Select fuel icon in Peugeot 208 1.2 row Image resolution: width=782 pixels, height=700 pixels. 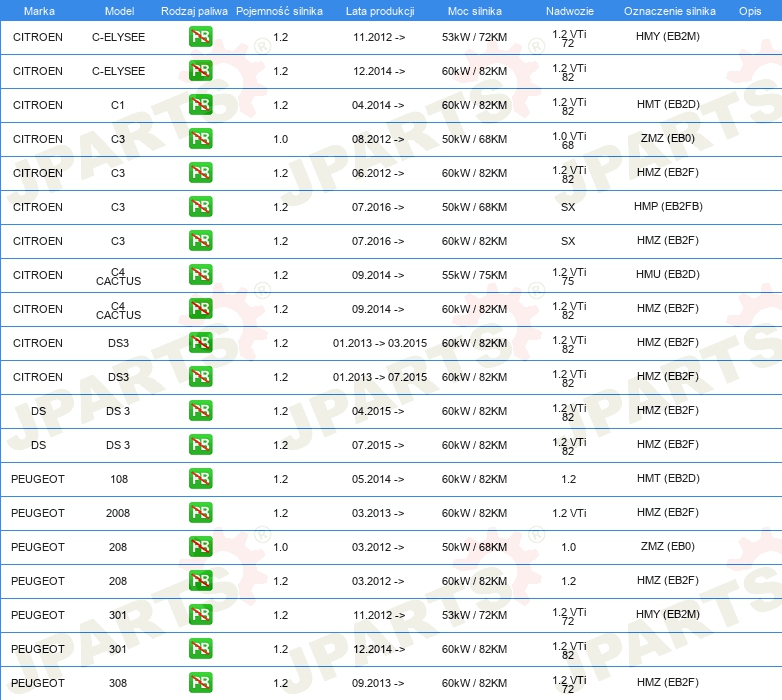pyautogui.click(x=200, y=580)
